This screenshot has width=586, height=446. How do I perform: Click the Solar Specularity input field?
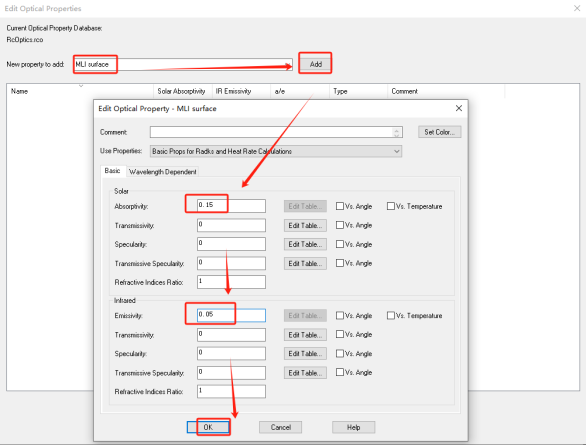coord(231,244)
